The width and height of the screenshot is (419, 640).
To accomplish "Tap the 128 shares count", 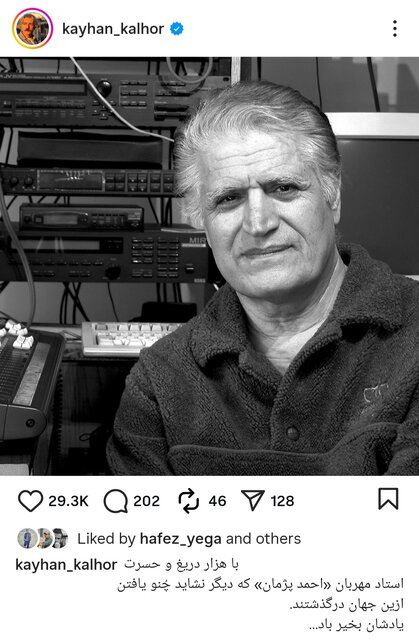I will tap(282, 501).
